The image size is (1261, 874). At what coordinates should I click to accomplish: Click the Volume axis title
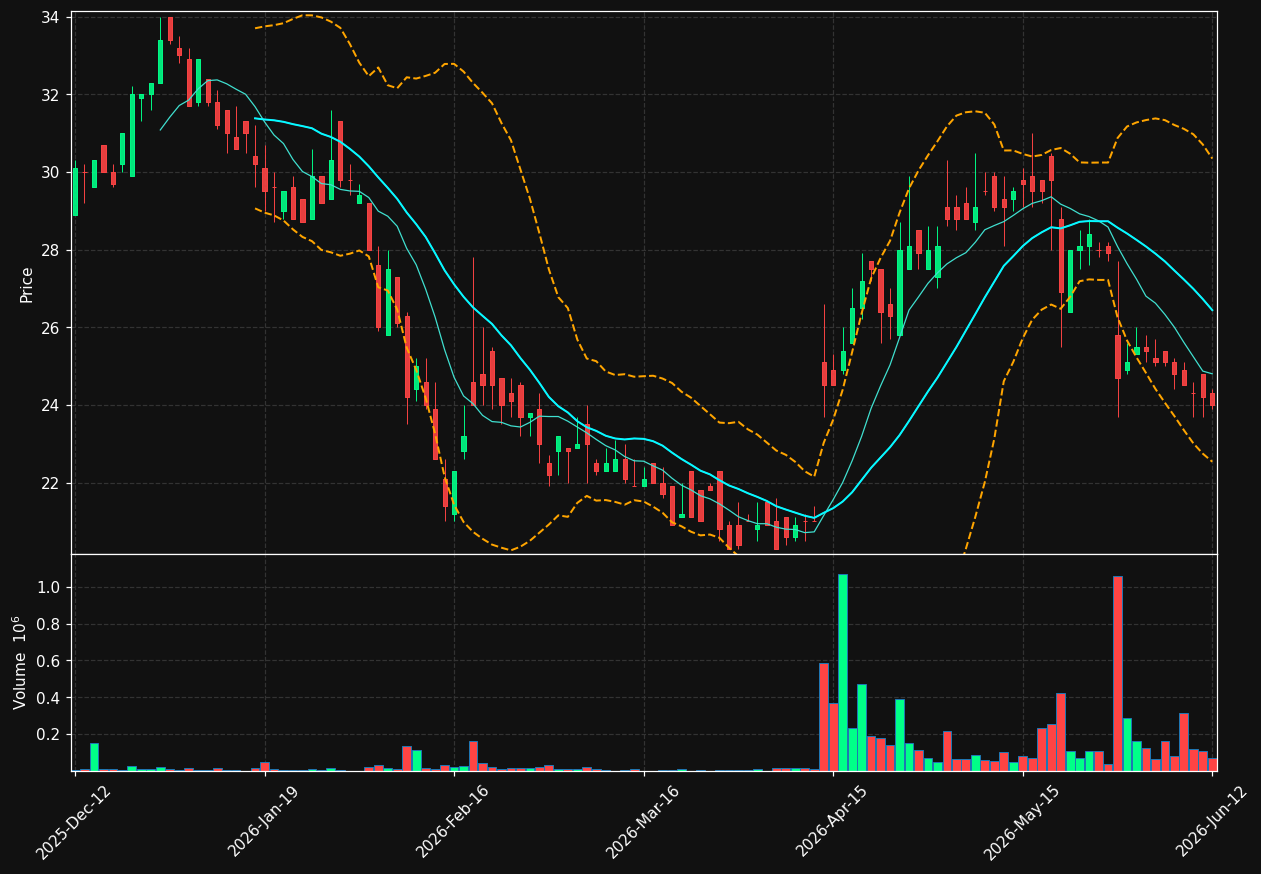(20, 662)
